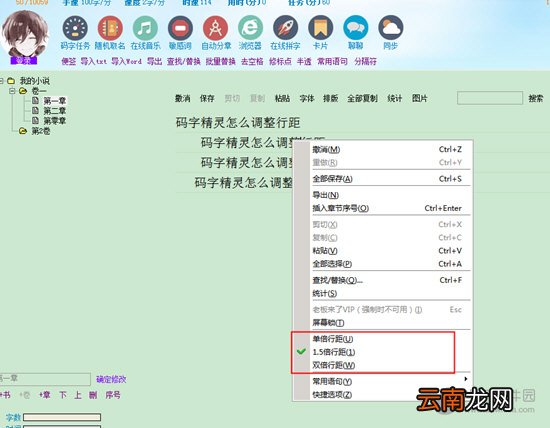Open the 在线音乐 music note icon
This screenshot has height=428, width=550.
[145, 28]
